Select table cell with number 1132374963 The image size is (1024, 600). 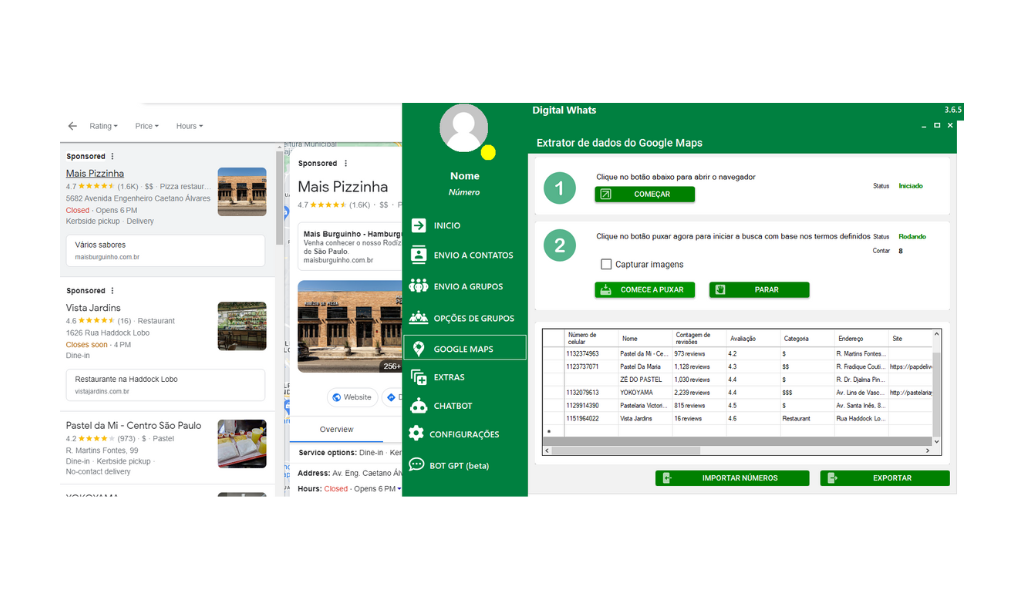592,354
